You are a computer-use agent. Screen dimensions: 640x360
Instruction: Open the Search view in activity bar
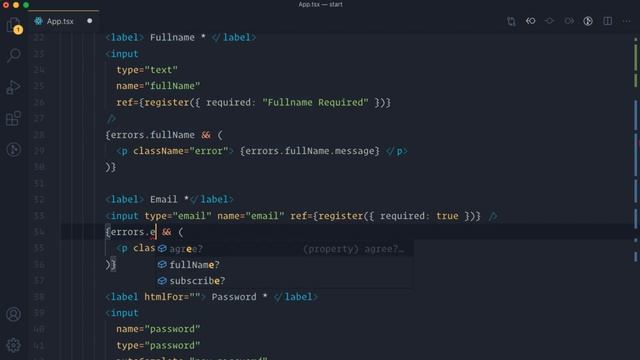13,55
